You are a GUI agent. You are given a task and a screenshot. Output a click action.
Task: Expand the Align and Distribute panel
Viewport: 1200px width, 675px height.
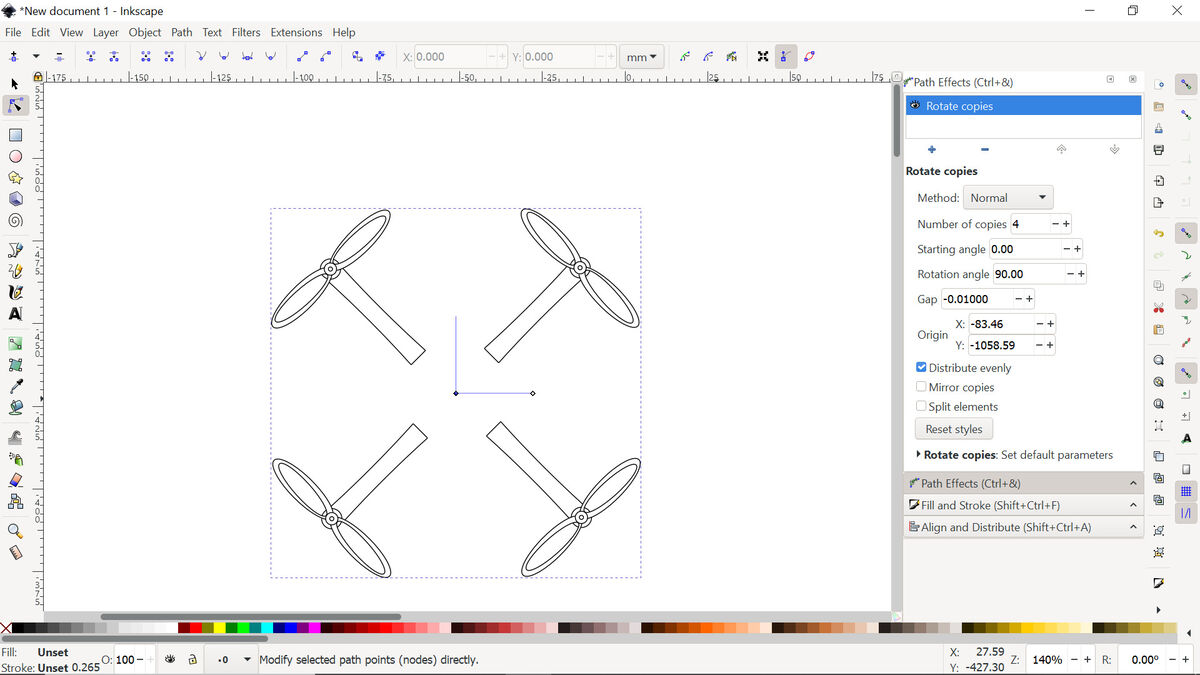tap(1023, 528)
